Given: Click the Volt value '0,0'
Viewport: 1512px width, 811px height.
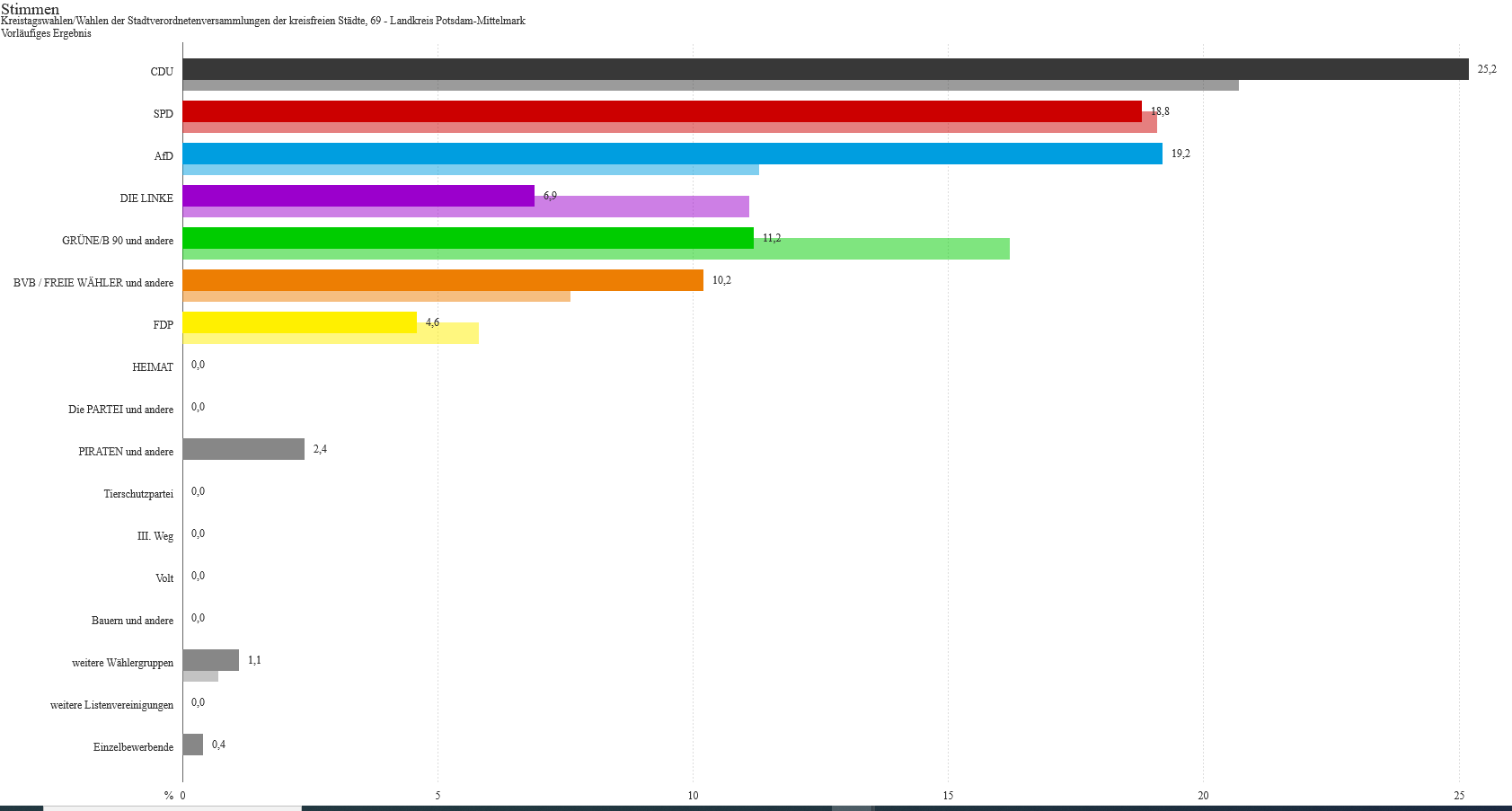Looking at the screenshot, I should point(198,576).
